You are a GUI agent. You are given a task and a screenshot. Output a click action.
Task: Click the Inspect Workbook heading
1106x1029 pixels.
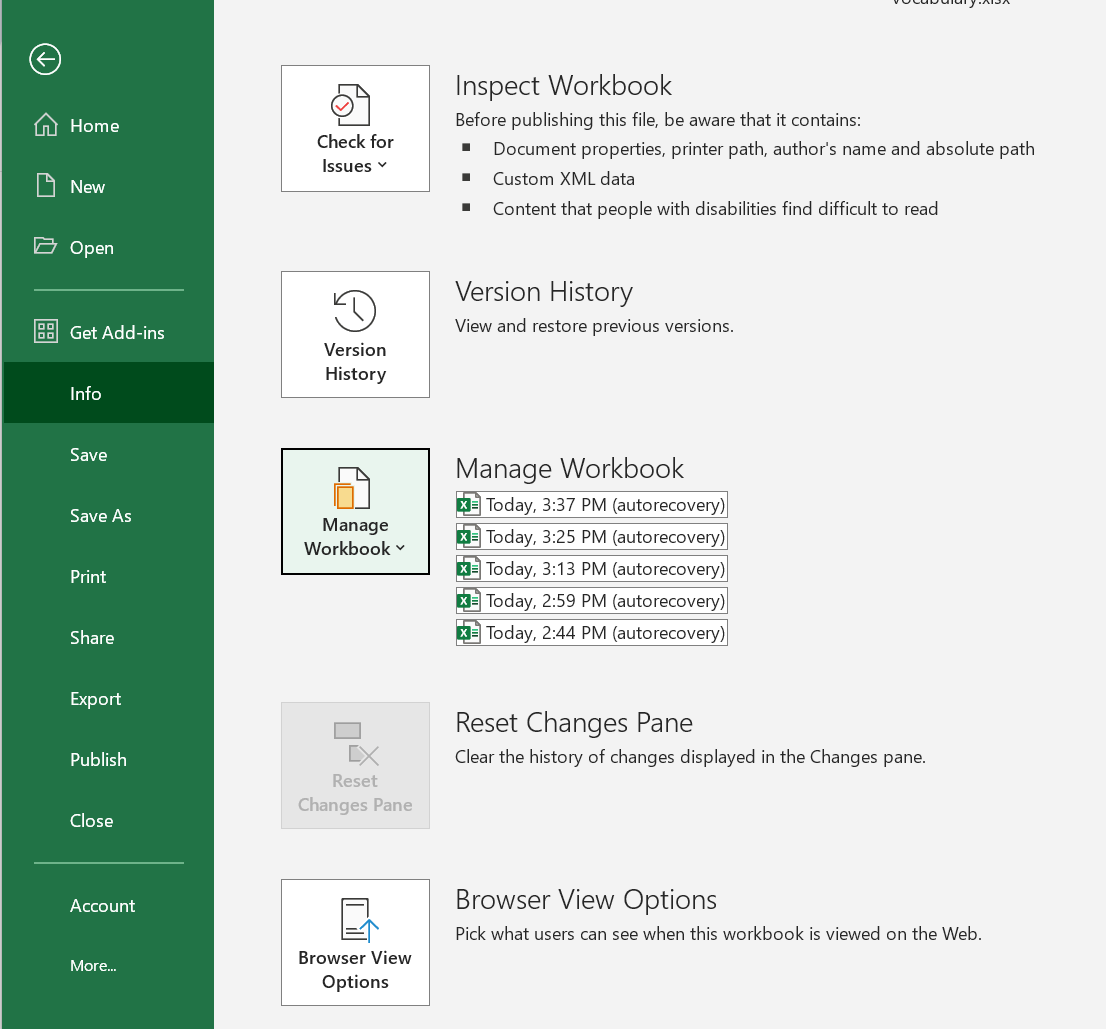click(x=564, y=86)
